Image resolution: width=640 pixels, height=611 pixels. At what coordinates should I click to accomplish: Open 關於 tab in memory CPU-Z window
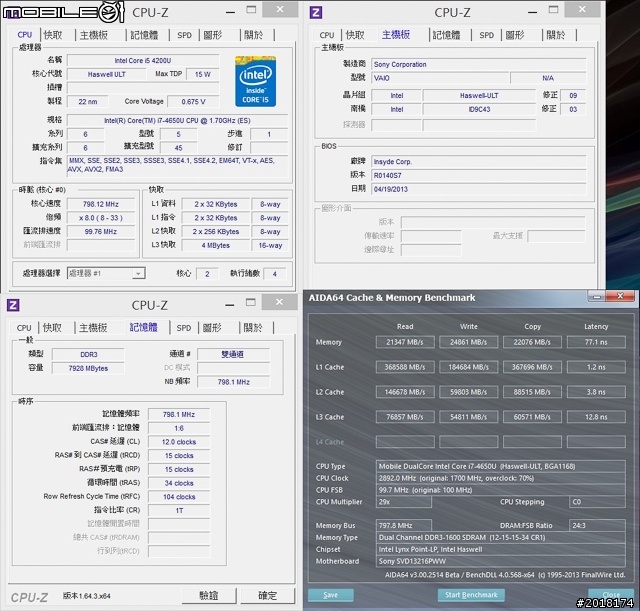point(253,328)
